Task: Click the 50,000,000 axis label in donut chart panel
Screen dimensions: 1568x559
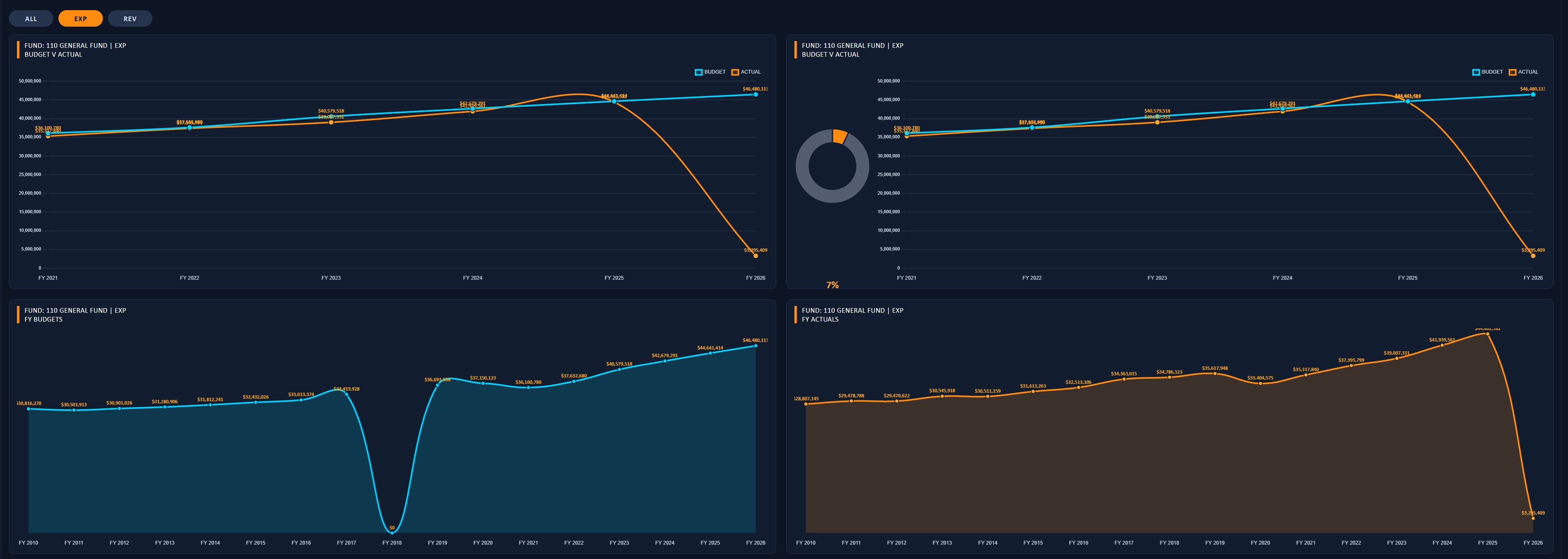Action: [889, 81]
